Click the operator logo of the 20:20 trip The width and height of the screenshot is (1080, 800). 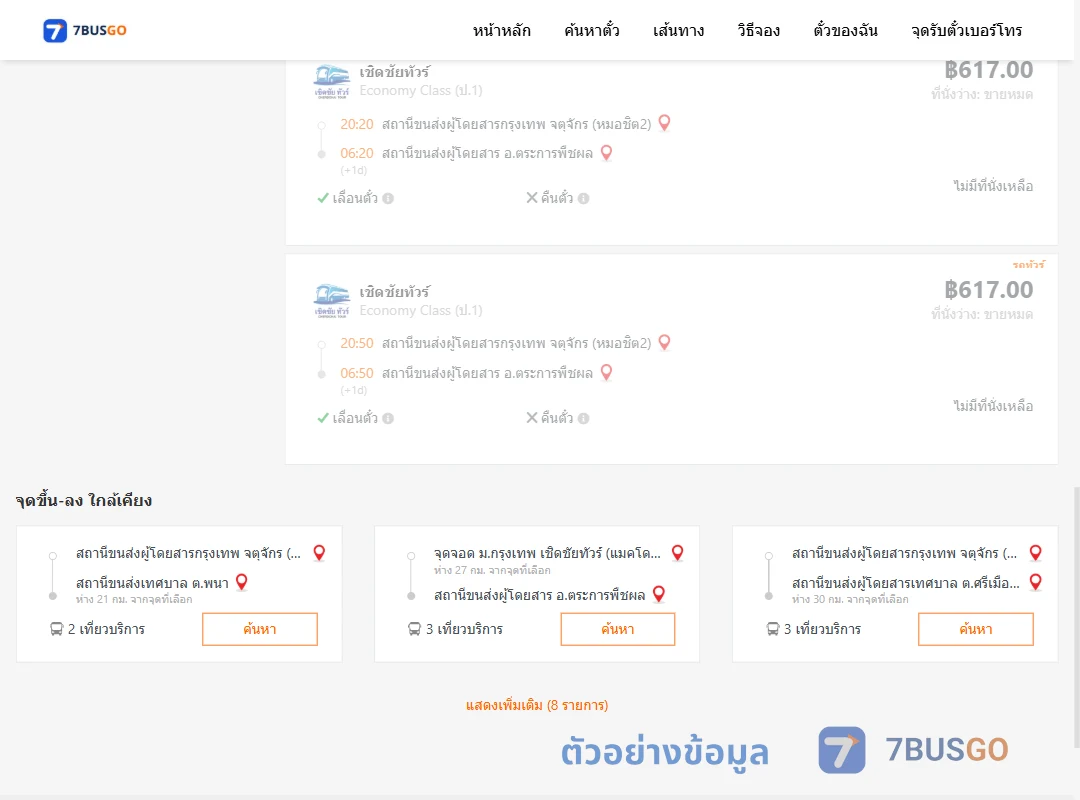332,81
